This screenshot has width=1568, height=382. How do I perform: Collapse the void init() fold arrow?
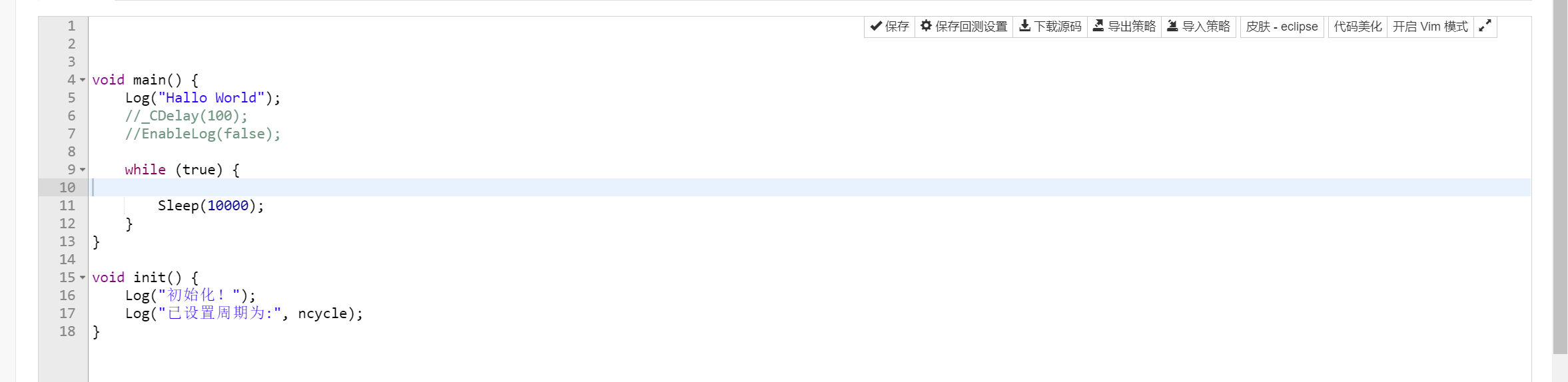(x=83, y=278)
